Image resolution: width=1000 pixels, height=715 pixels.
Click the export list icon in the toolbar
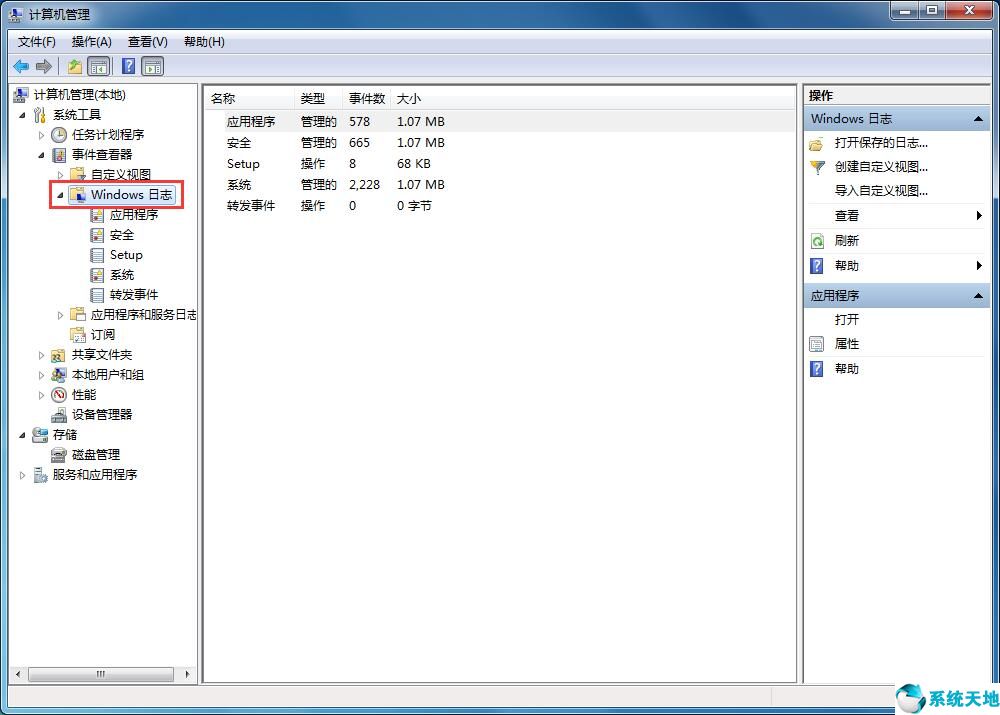[74, 66]
